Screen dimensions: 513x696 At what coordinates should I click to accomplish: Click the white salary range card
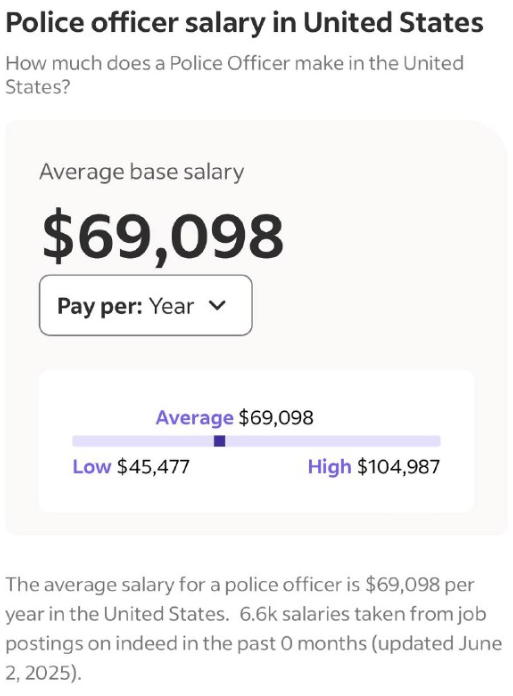256,441
